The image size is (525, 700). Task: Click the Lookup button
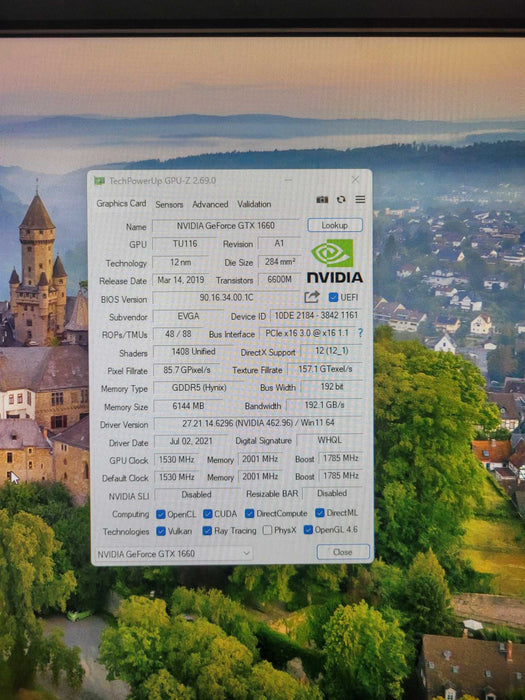335,225
